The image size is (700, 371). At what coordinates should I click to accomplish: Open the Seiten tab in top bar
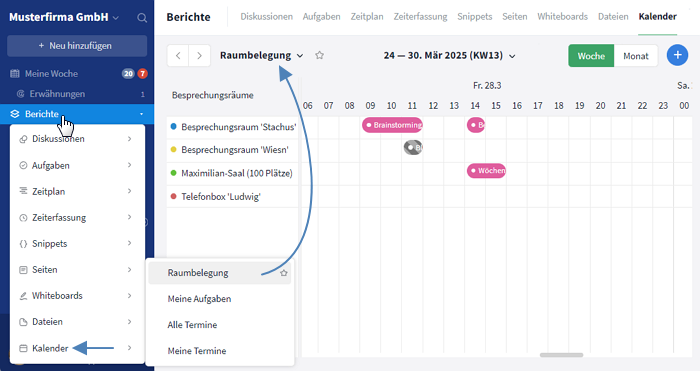point(515,17)
